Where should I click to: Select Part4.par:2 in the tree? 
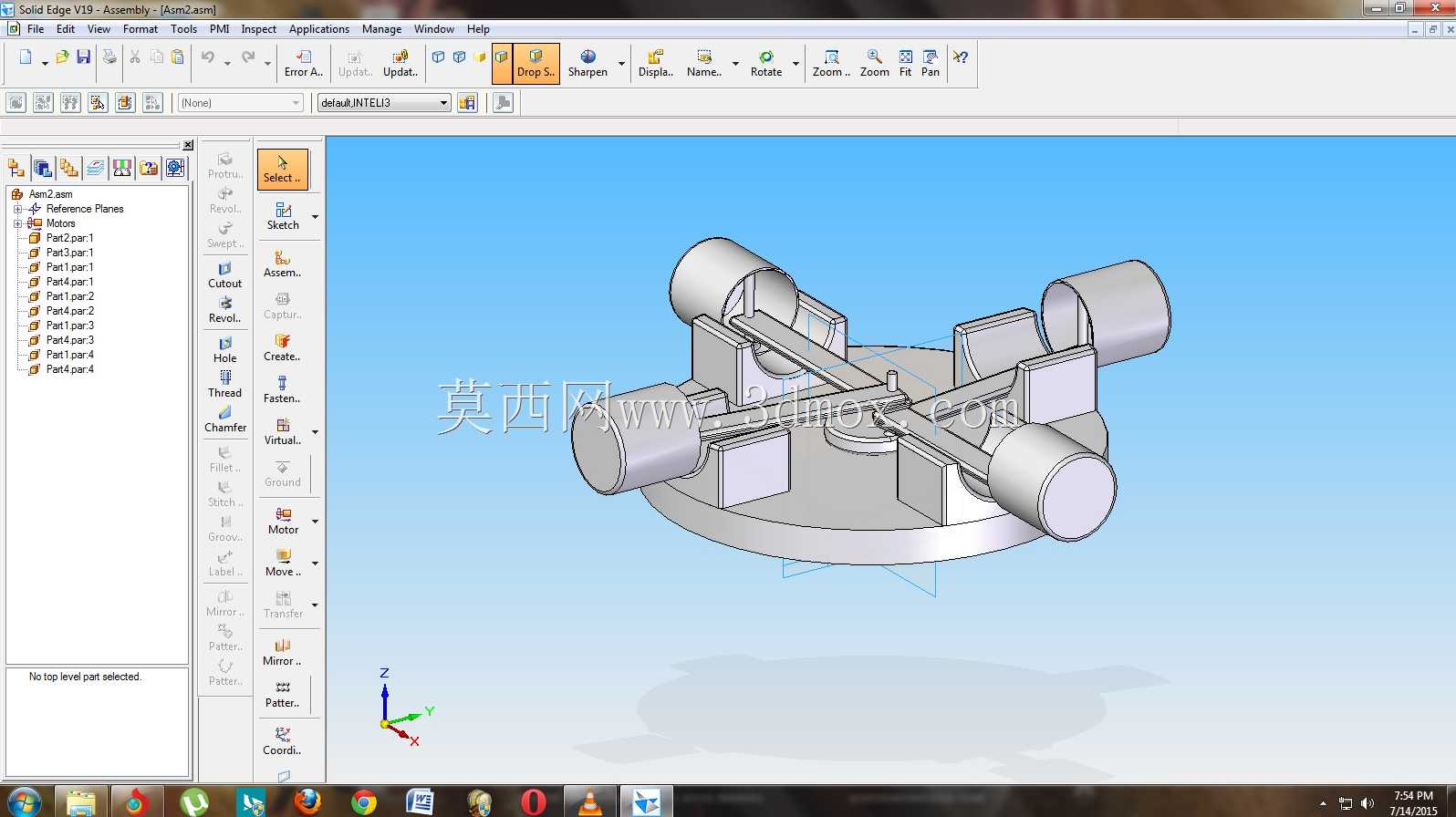[70, 311]
